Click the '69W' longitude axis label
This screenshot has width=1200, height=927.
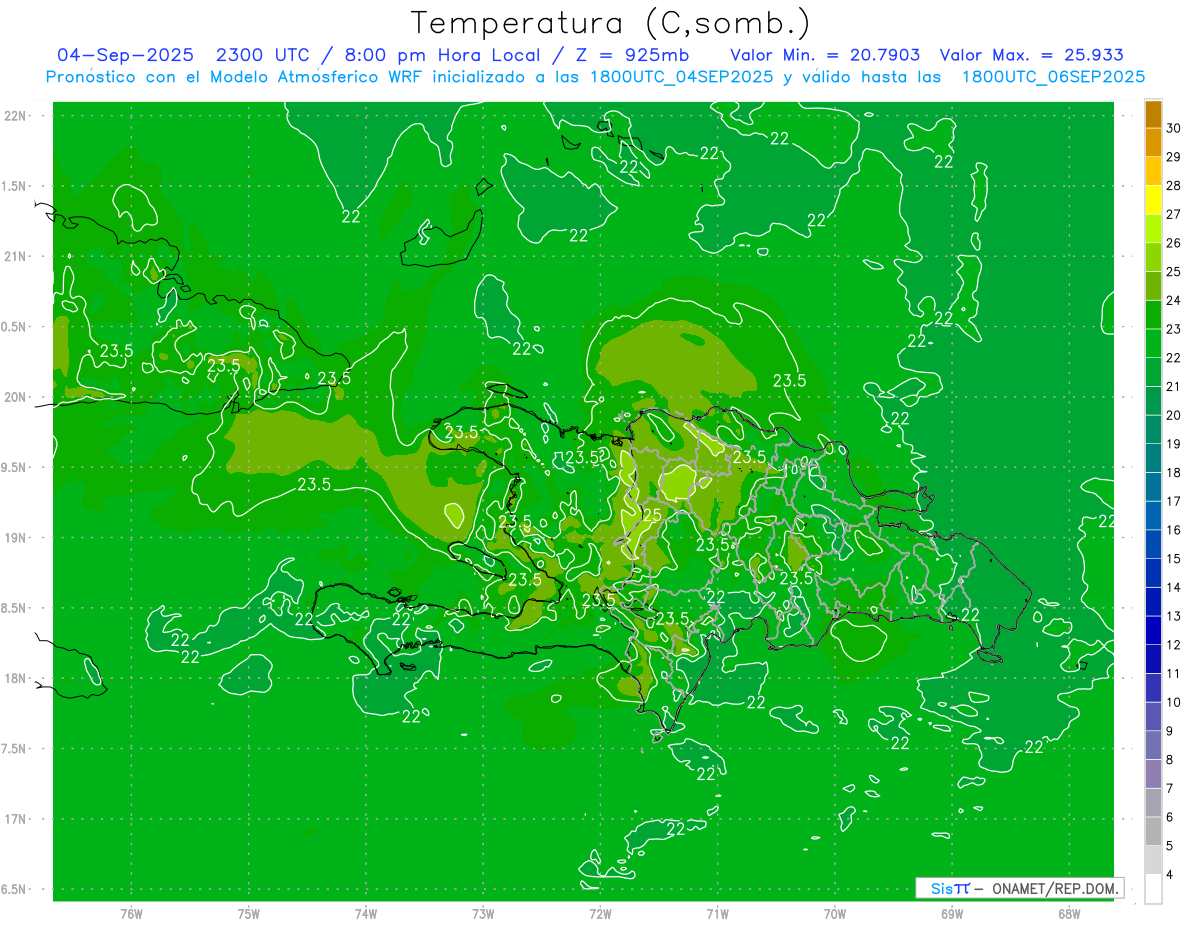(x=952, y=914)
